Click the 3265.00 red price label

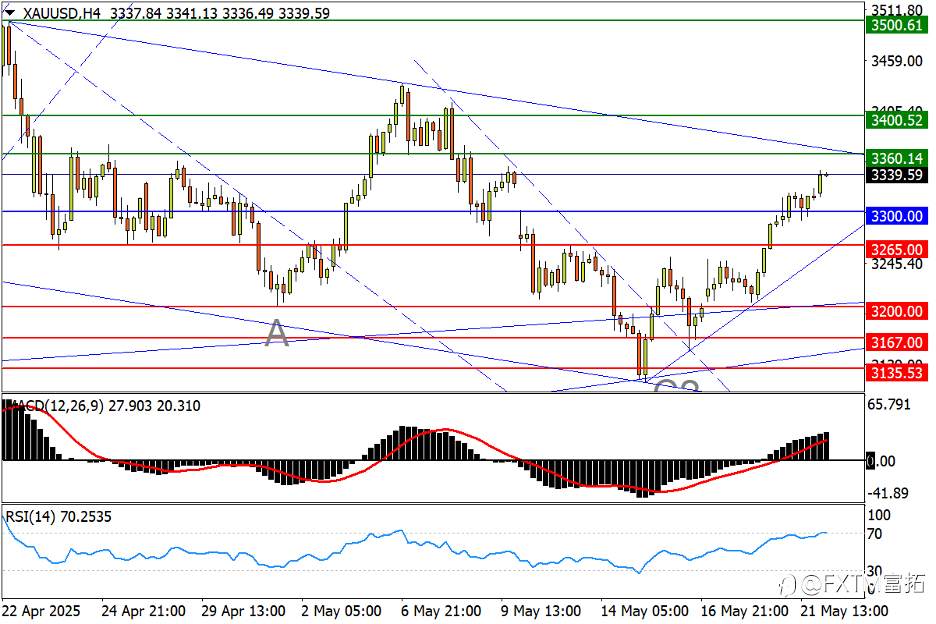pyautogui.click(x=897, y=249)
